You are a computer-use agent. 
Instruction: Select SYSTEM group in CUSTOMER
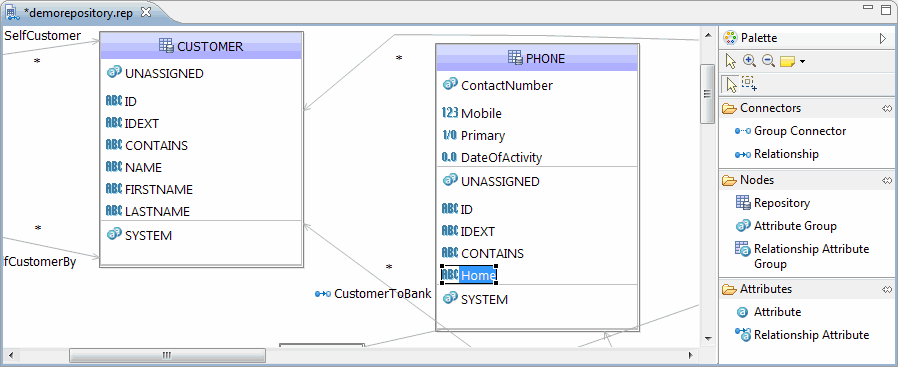139,235
